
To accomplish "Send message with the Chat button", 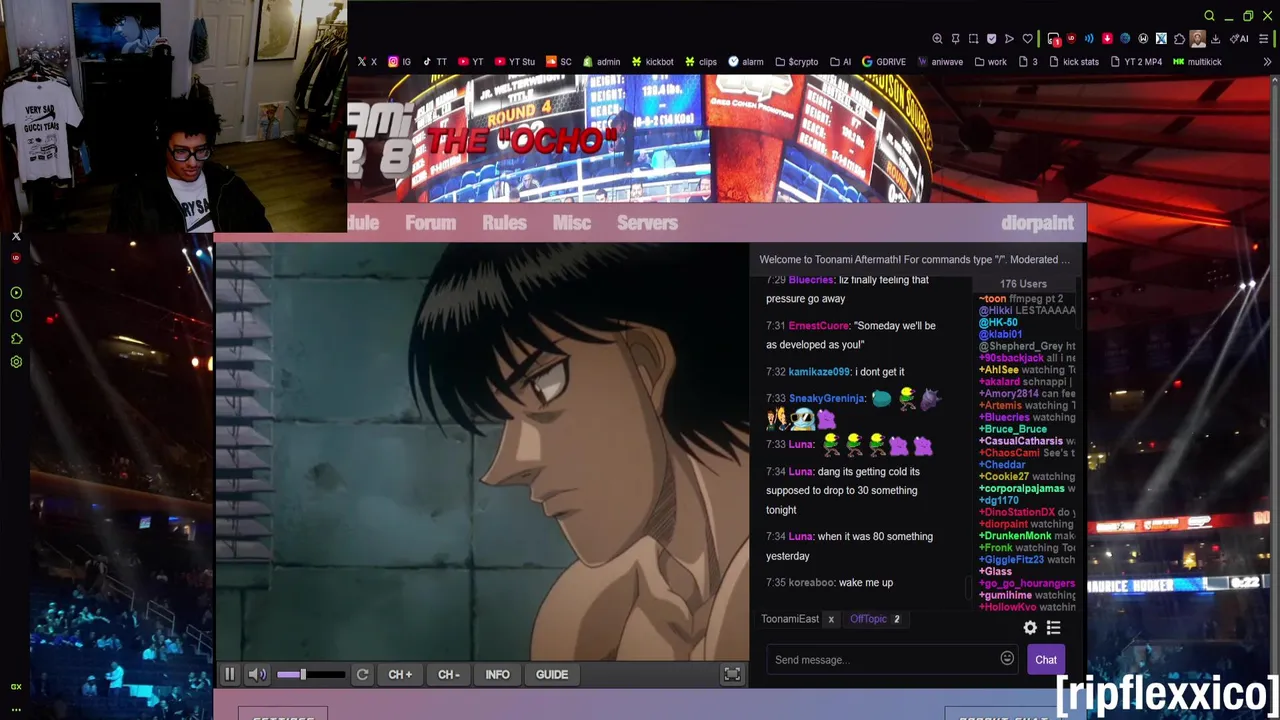I will pos(1046,660).
